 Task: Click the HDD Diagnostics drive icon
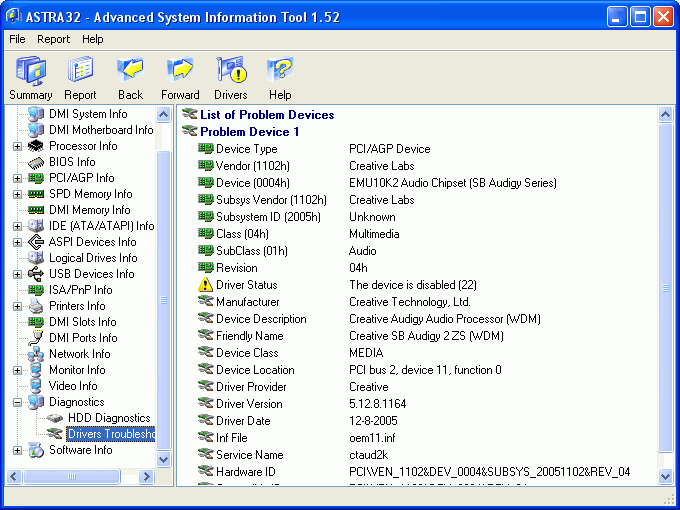click(55, 418)
